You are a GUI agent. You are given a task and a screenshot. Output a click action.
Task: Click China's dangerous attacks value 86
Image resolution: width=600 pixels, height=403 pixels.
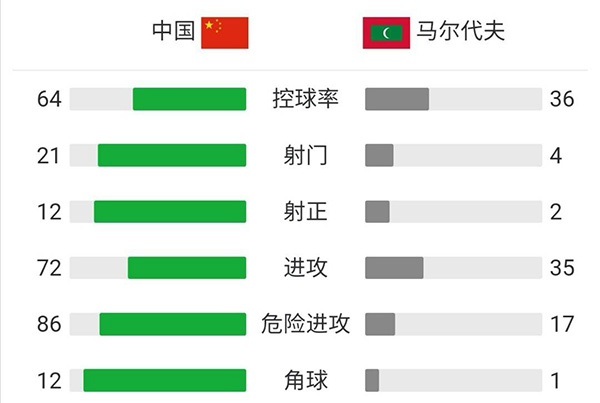[49, 324]
